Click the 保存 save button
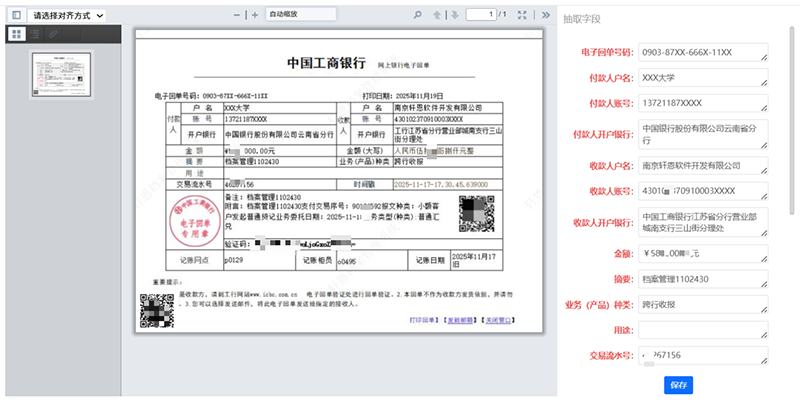This screenshot has height=402, width=800. (679, 385)
